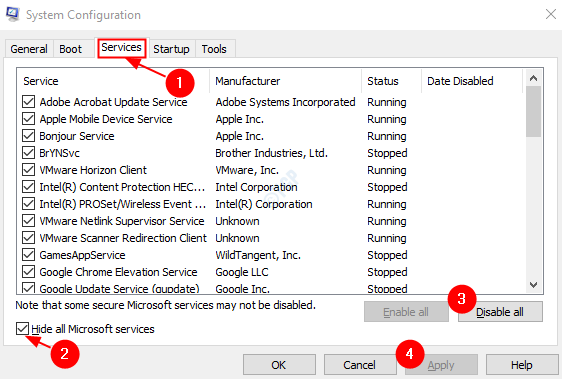The height and width of the screenshot is (379, 562).
Task: Uncheck the GamesAppService checkbox
Action: (28, 255)
